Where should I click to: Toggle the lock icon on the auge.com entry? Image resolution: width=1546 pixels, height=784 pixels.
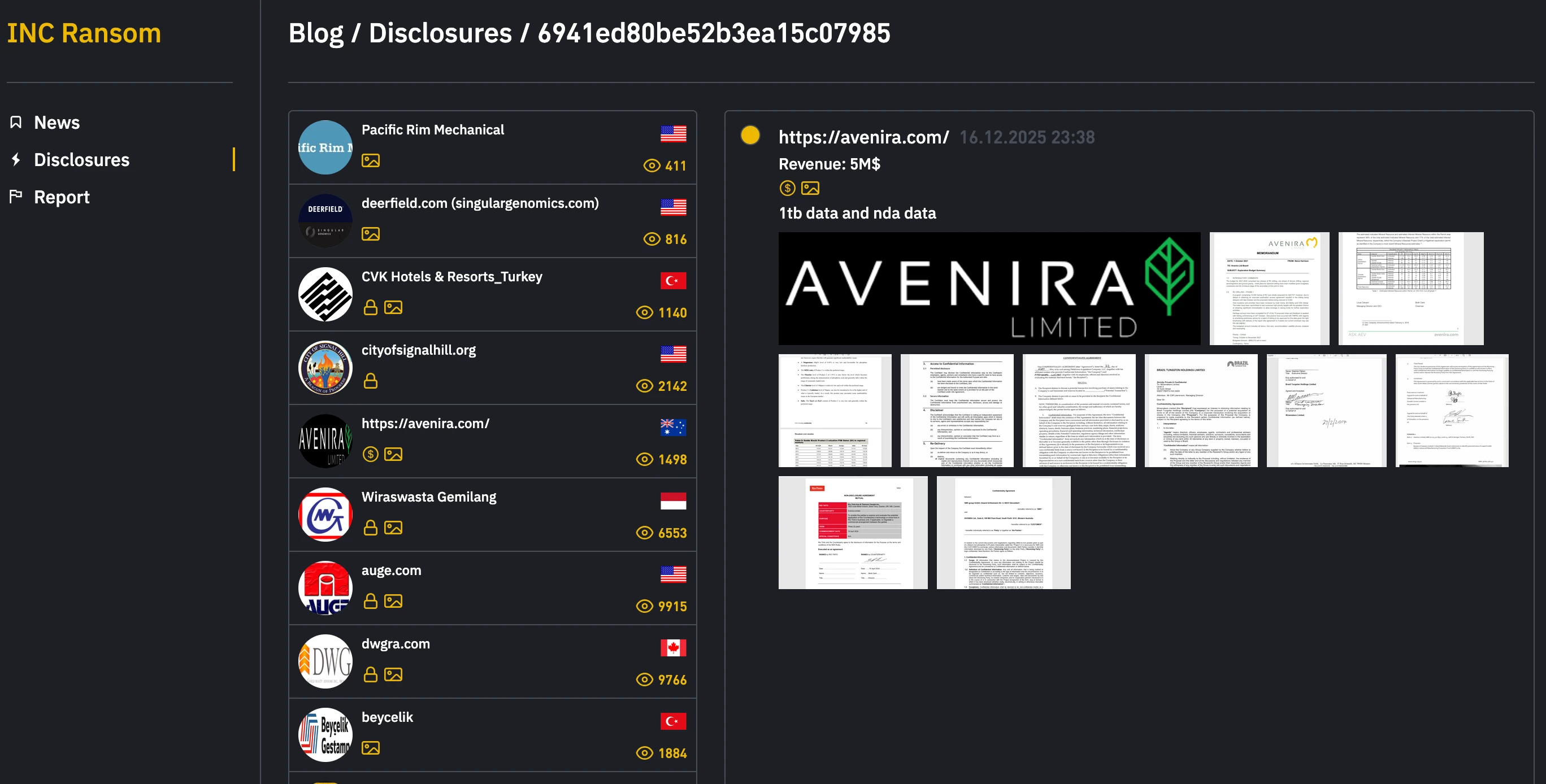point(370,602)
